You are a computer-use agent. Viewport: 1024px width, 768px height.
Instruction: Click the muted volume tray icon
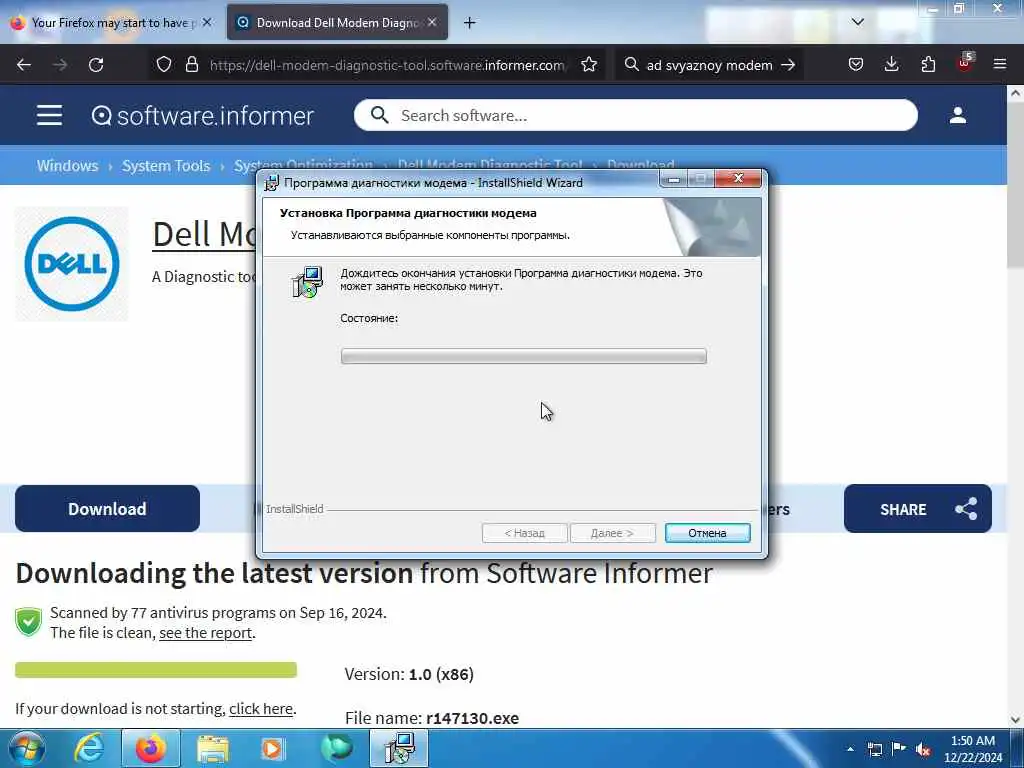(x=923, y=749)
